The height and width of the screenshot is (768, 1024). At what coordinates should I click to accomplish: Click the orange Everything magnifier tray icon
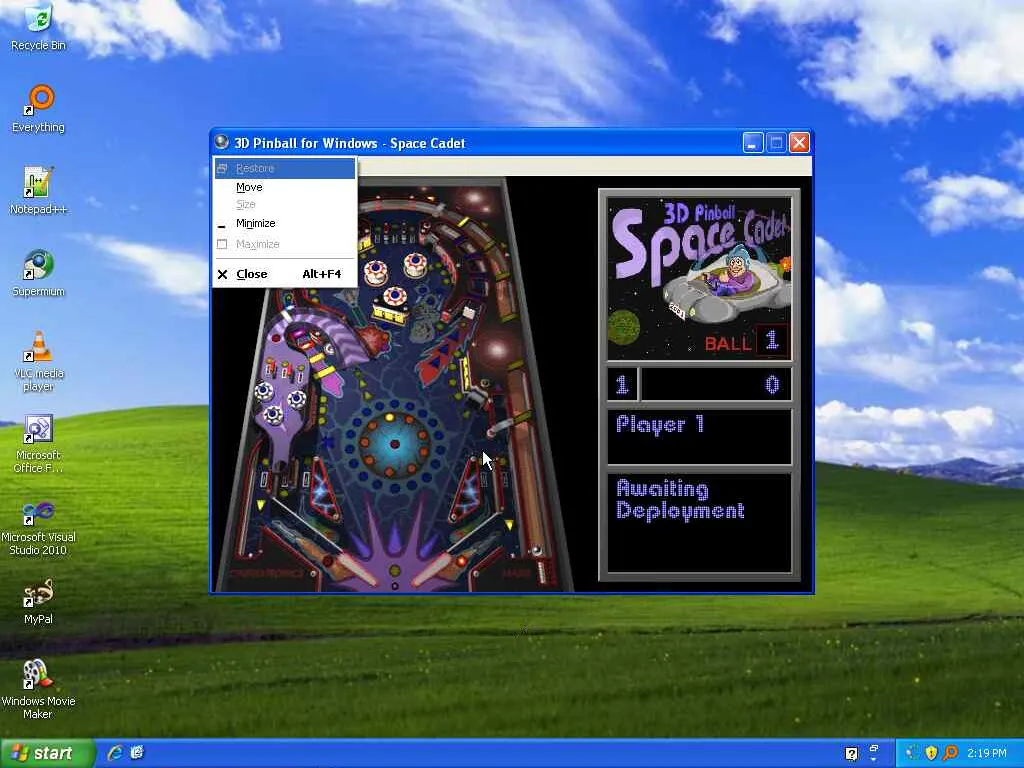(x=950, y=753)
